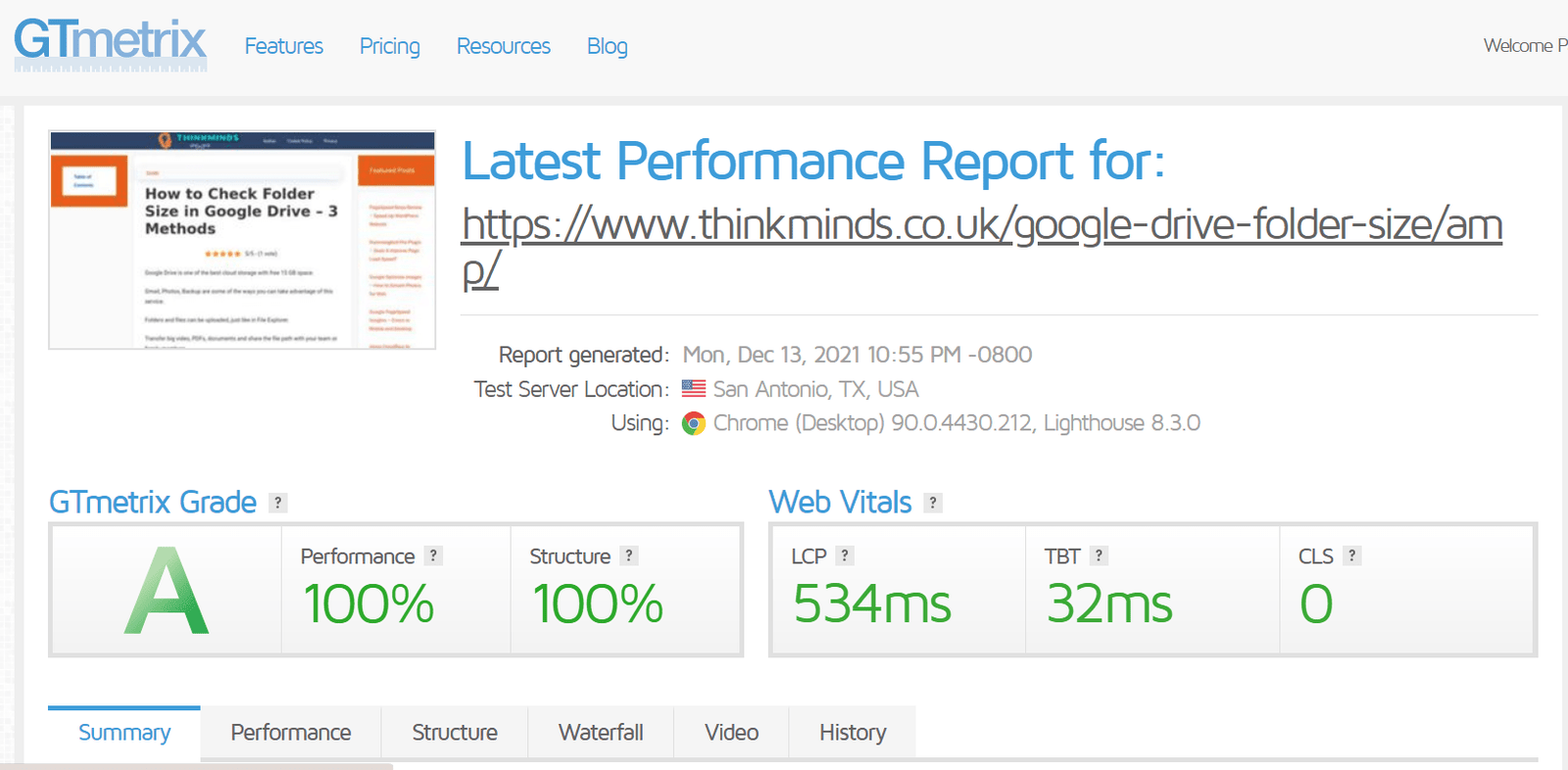1568x770 pixels.
Task: Click help icon beside Structure score
Action: click(629, 555)
